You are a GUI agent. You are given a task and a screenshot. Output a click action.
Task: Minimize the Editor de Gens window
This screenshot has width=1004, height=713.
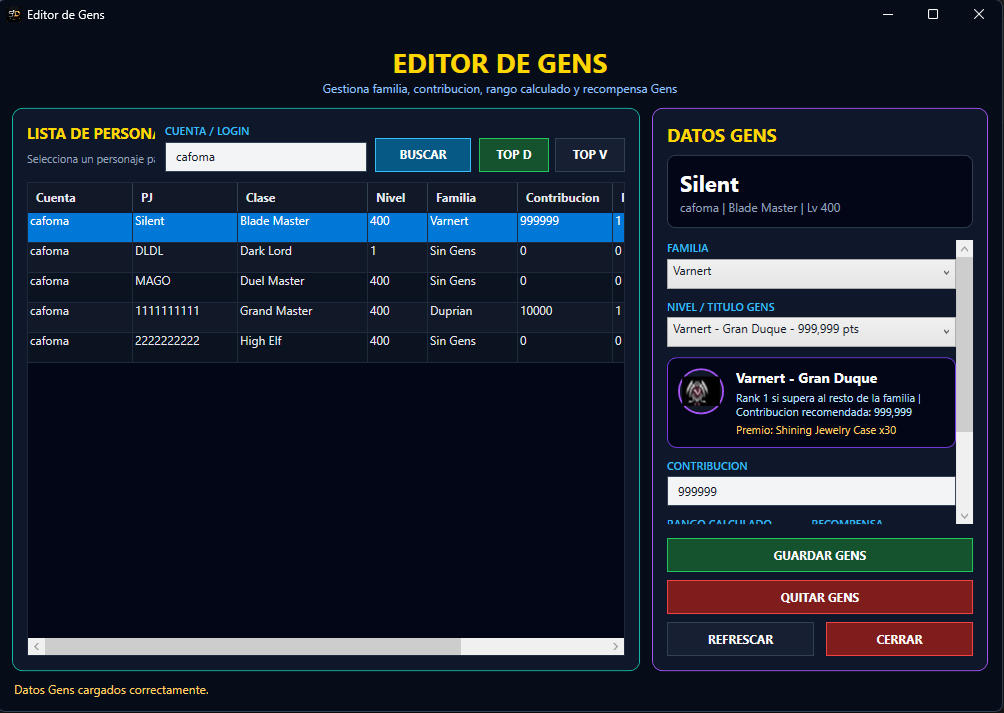[887, 14]
